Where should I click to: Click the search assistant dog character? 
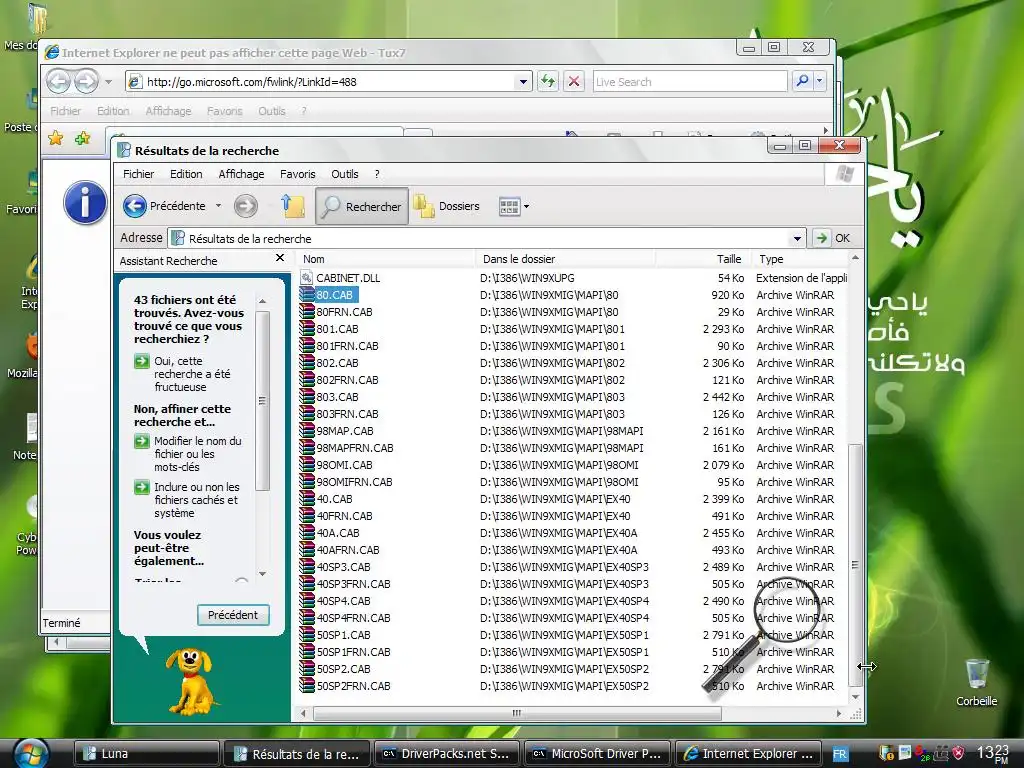click(x=189, y=680)
